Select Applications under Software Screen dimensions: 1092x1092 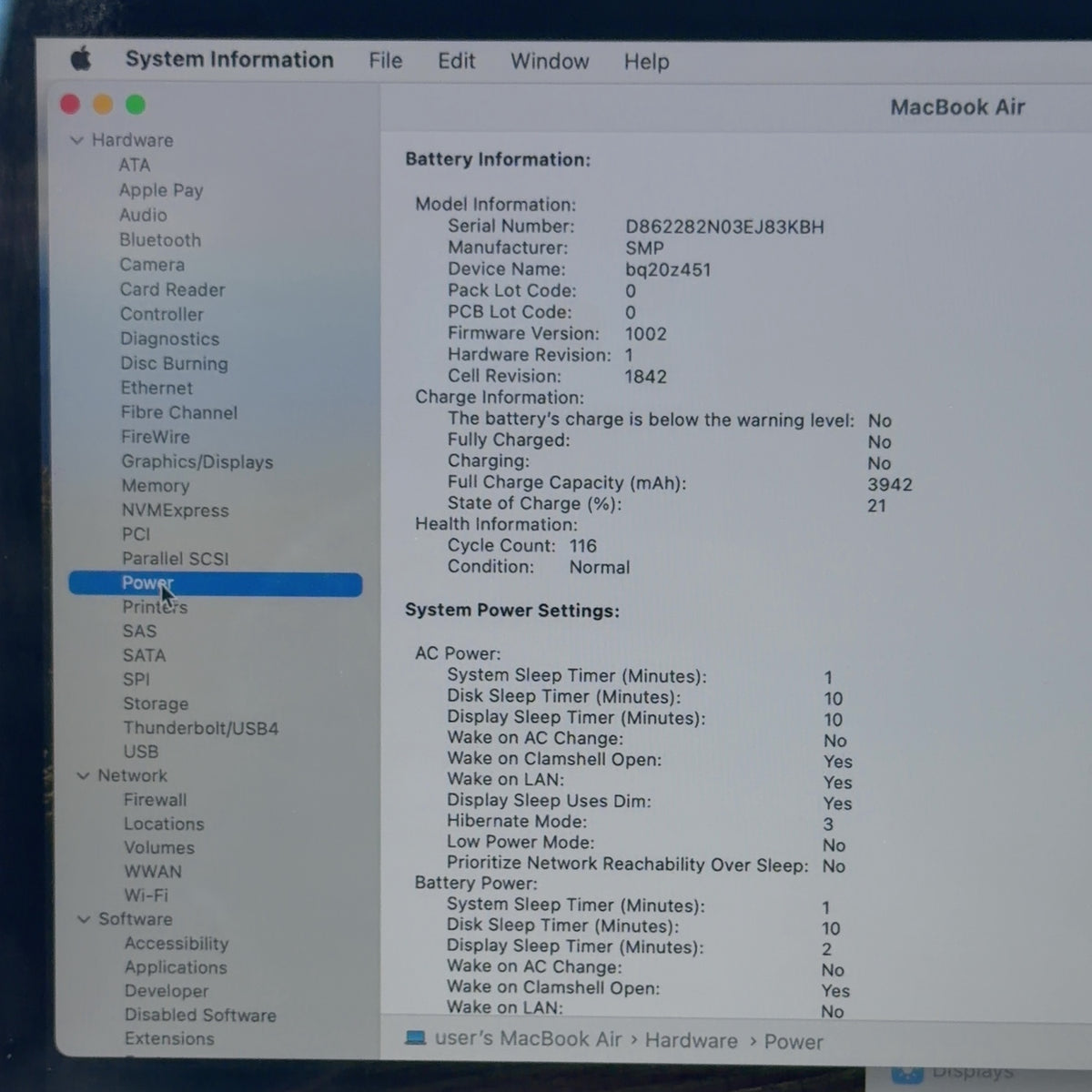pos(176,967)
